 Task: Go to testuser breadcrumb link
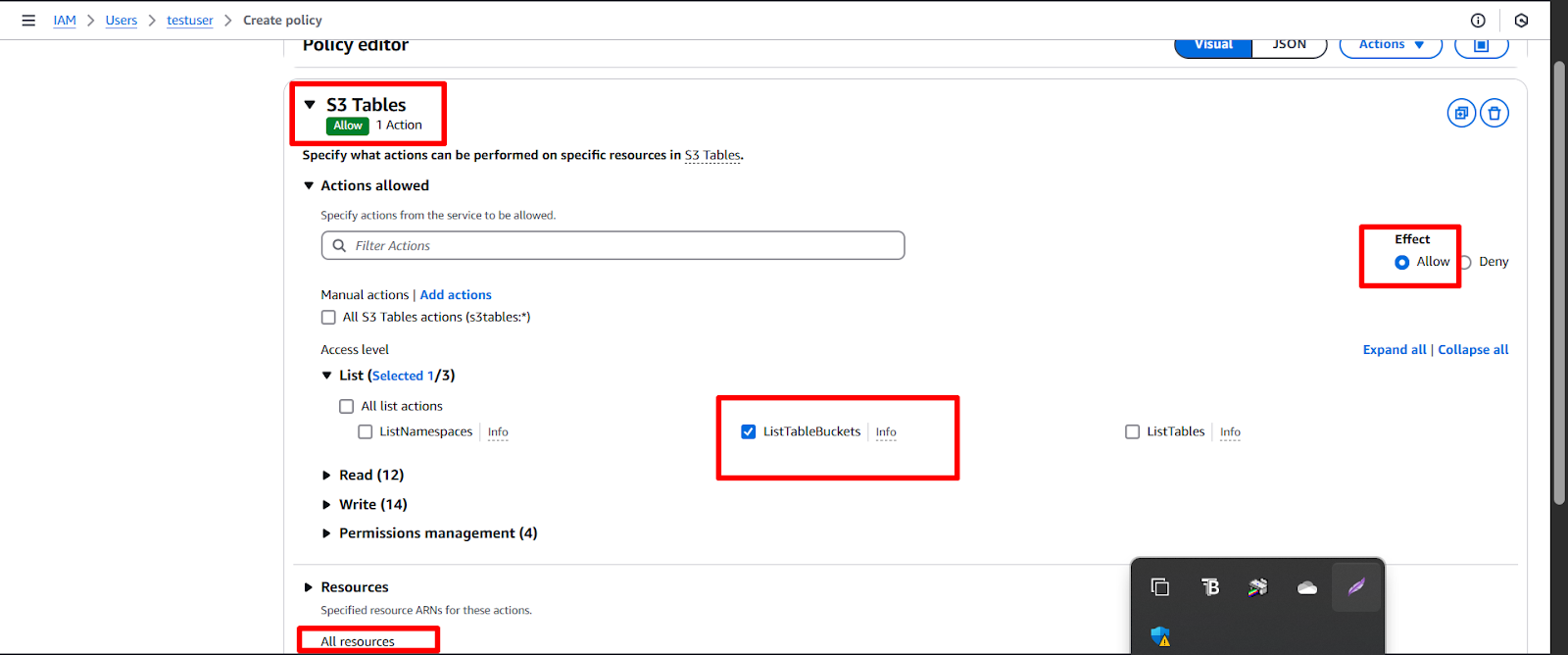(190, 21)
